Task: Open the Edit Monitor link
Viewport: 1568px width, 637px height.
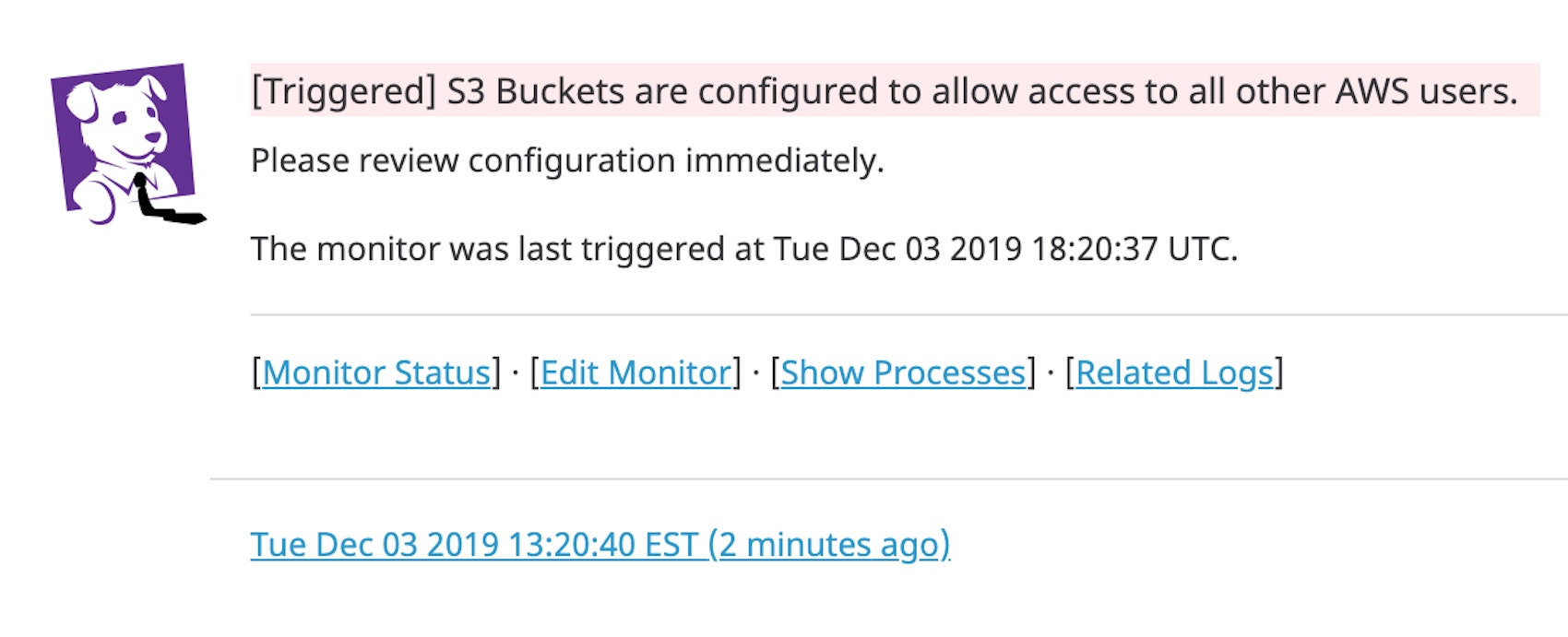Action: click(x=636, y=373)
